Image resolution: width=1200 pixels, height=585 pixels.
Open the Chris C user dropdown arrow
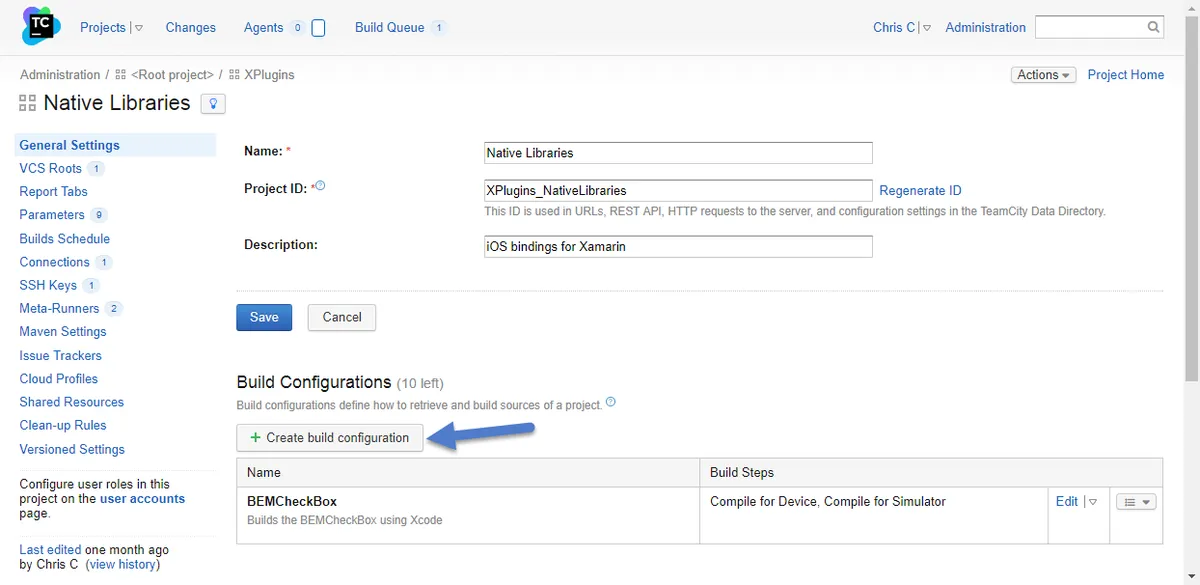[927, 28]
